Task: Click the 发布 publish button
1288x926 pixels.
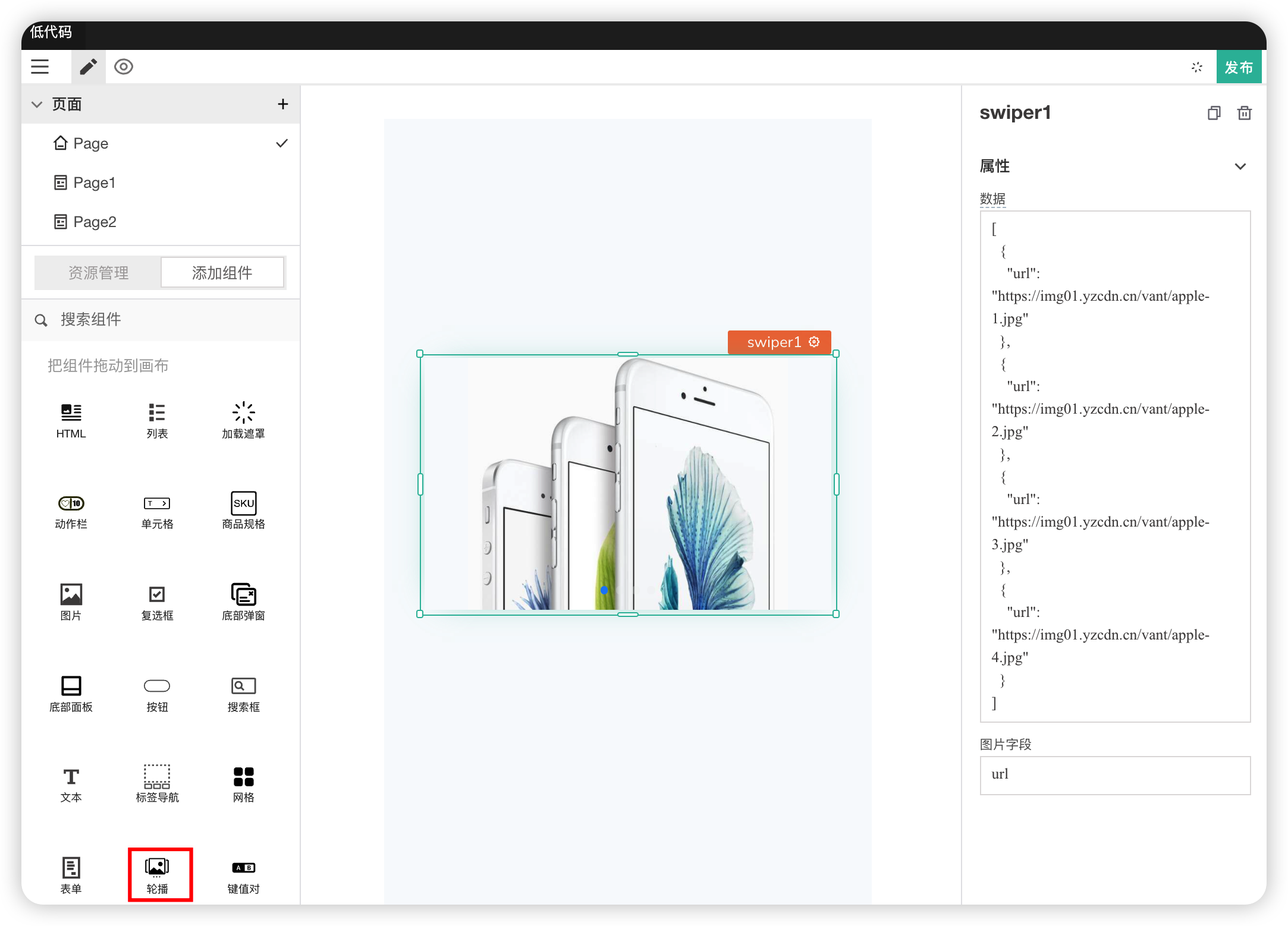Action: 1239,67
